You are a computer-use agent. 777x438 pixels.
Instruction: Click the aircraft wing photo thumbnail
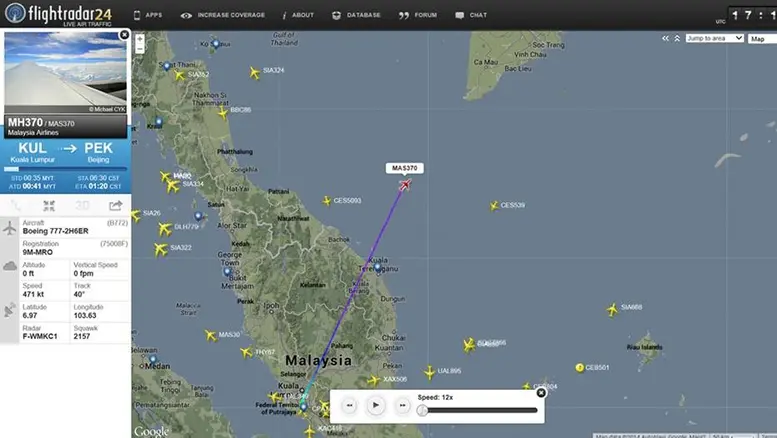tap(65, 72)
